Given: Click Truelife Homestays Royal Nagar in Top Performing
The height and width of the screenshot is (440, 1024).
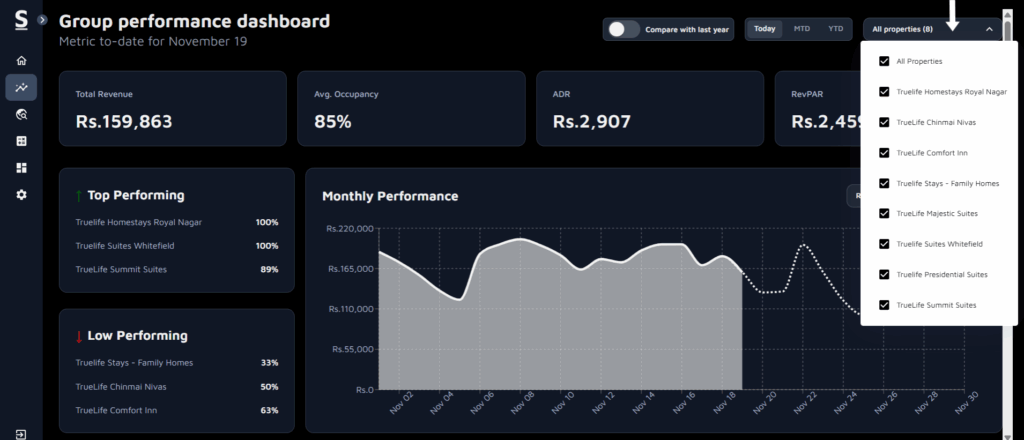Looking at the screenshot, I should (138, 222).
